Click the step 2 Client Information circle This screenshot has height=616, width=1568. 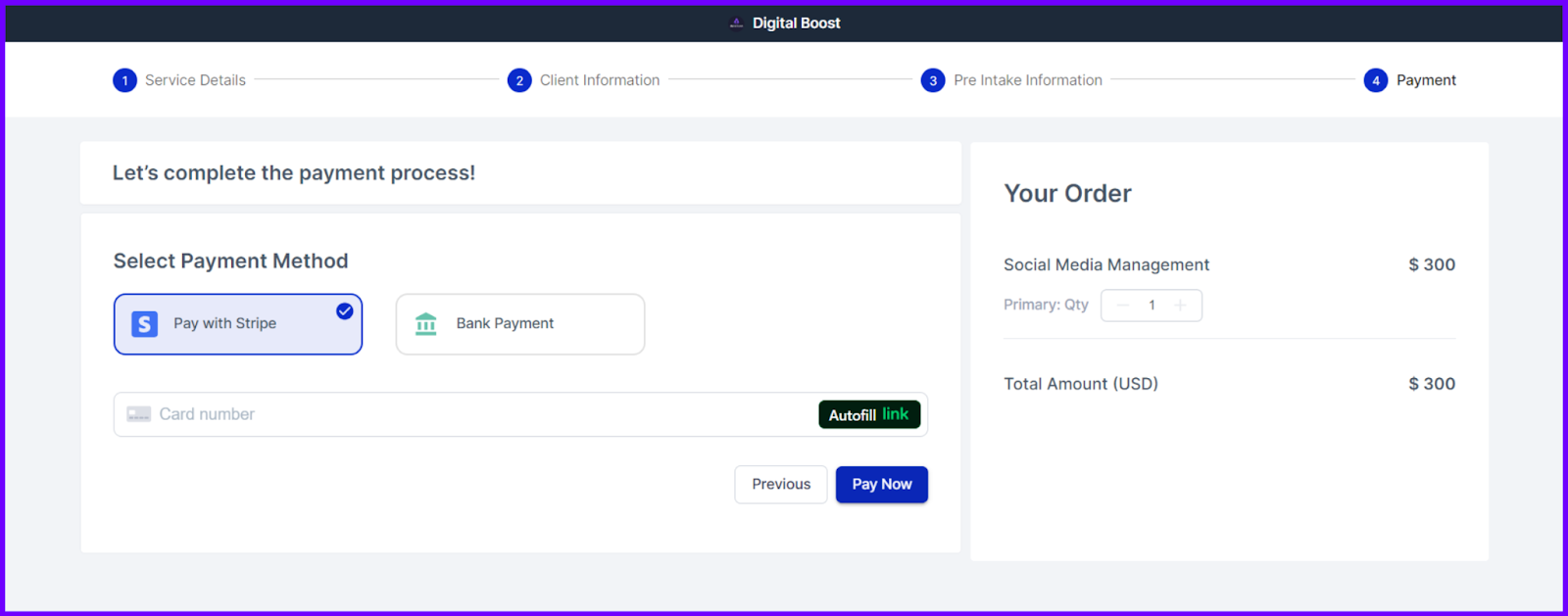click(519, 79)
